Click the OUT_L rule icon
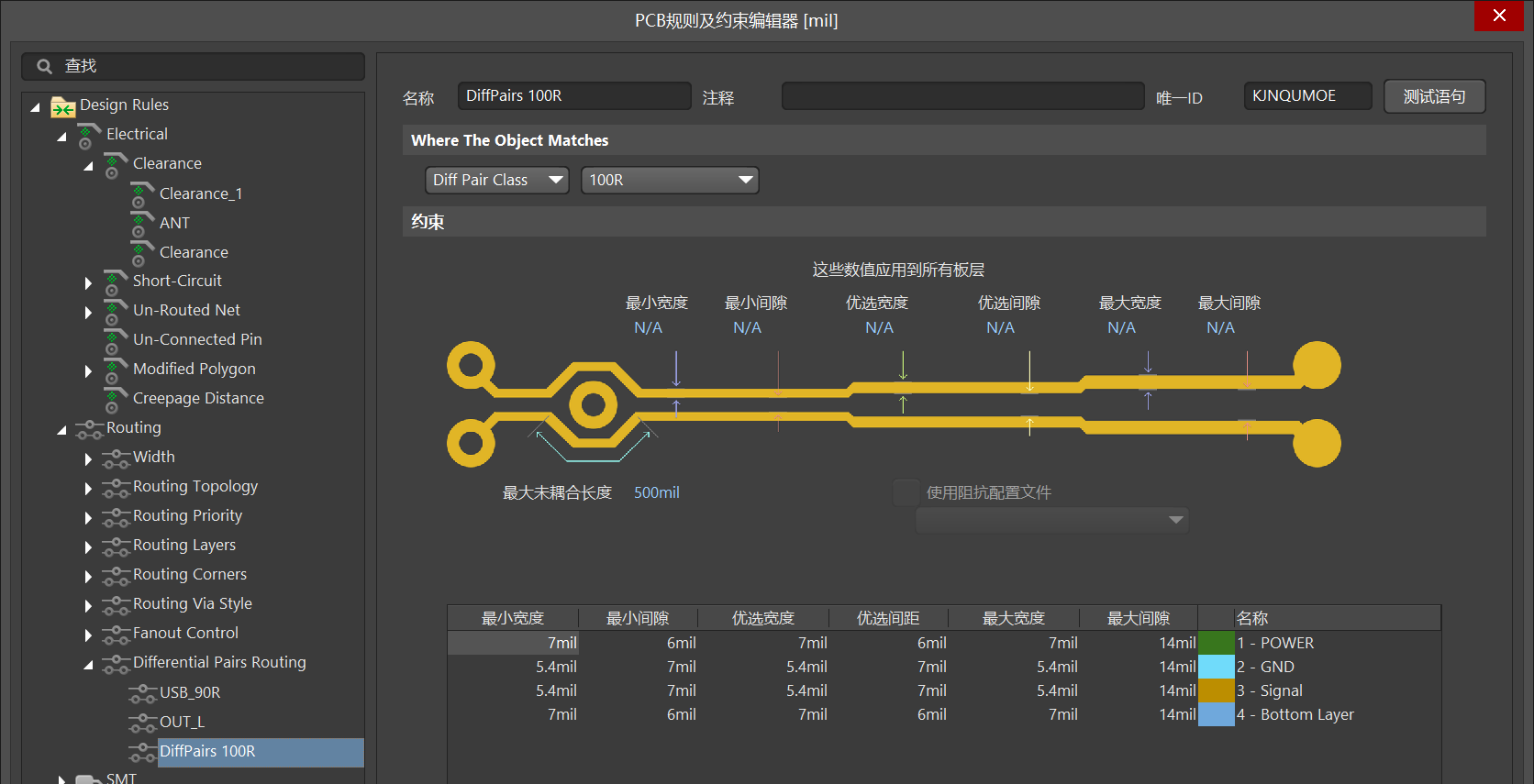The image size is (1534, 784). (x=142, y=723)
